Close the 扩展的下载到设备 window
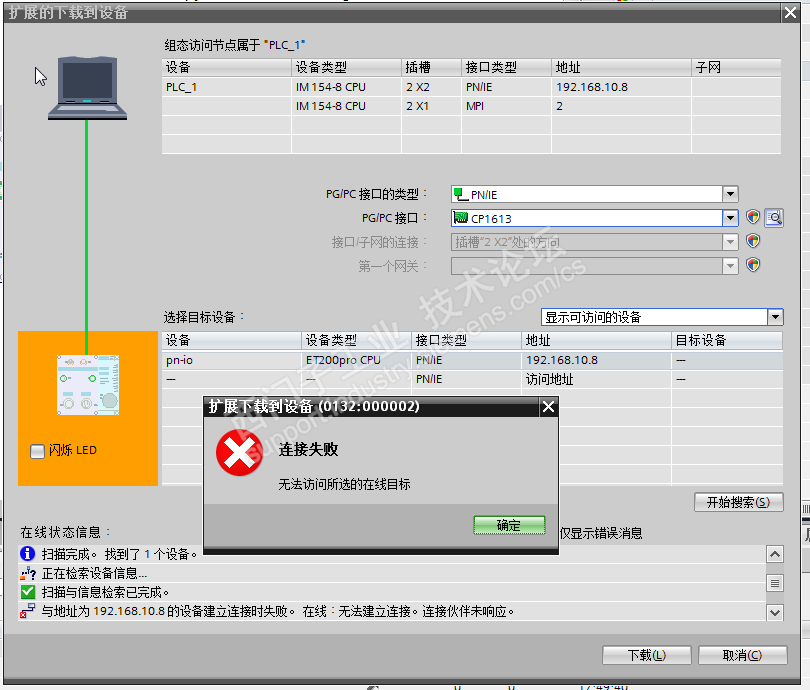The width and height of the screenshot is (810, 690). point(790,12)
